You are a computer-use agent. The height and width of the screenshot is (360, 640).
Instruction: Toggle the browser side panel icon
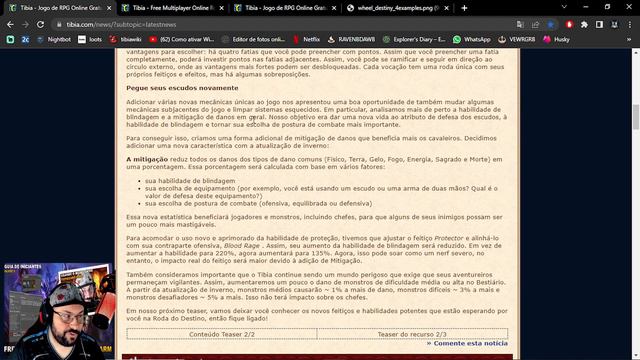599,24
